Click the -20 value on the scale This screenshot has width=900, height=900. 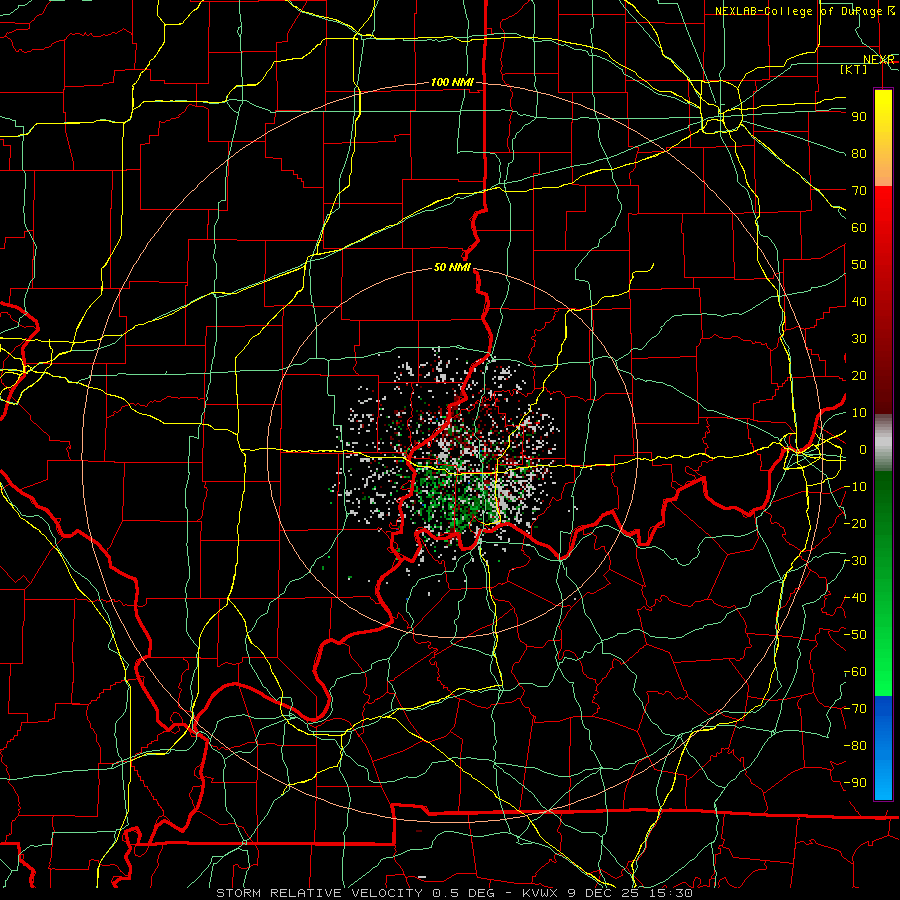pyautogui.click(x=855, y=523)
